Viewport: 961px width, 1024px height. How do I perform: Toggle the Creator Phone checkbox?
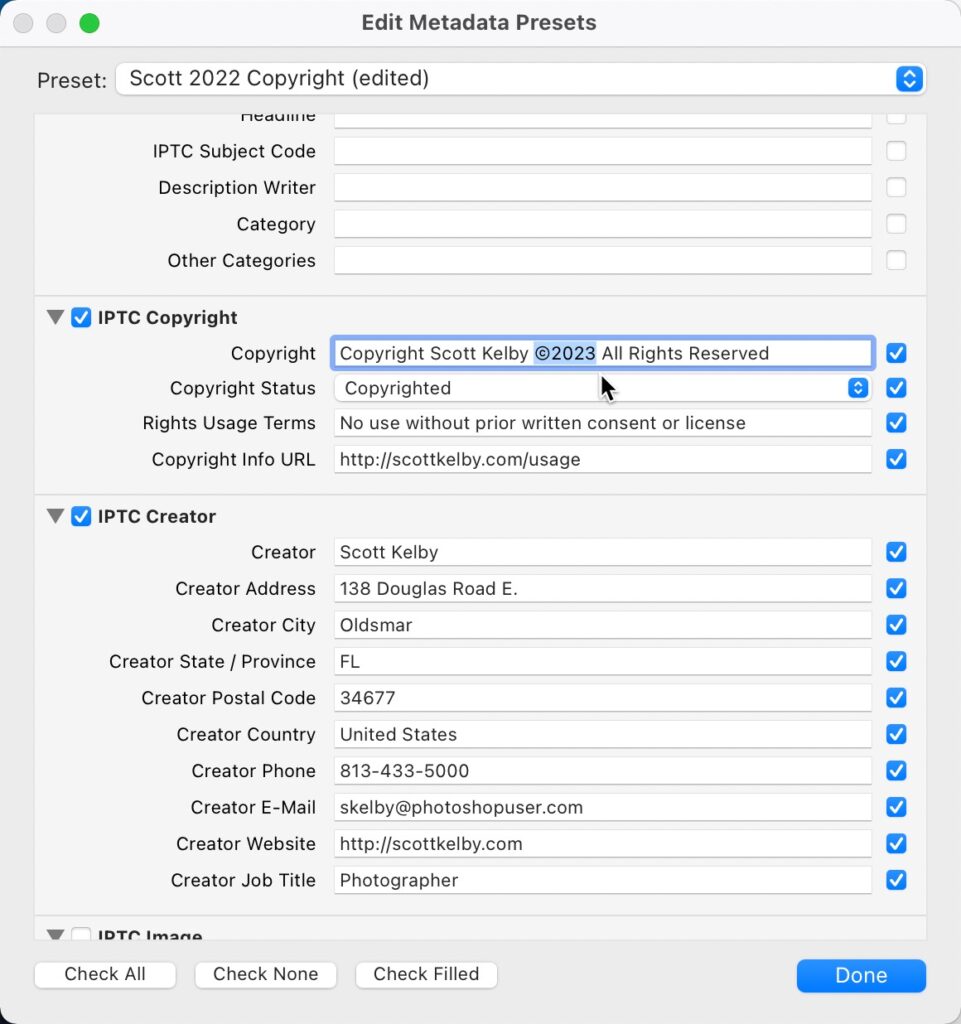[x=896, y=771]
